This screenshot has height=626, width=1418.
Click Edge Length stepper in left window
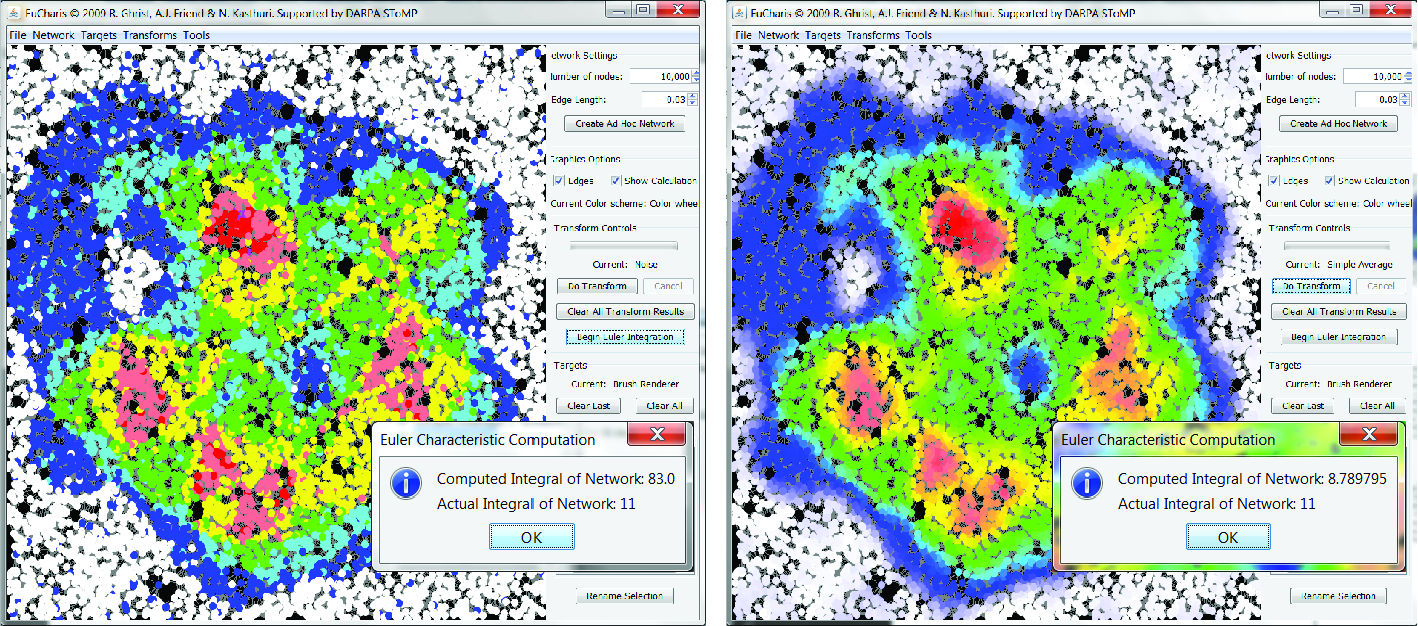click(692, 99)
